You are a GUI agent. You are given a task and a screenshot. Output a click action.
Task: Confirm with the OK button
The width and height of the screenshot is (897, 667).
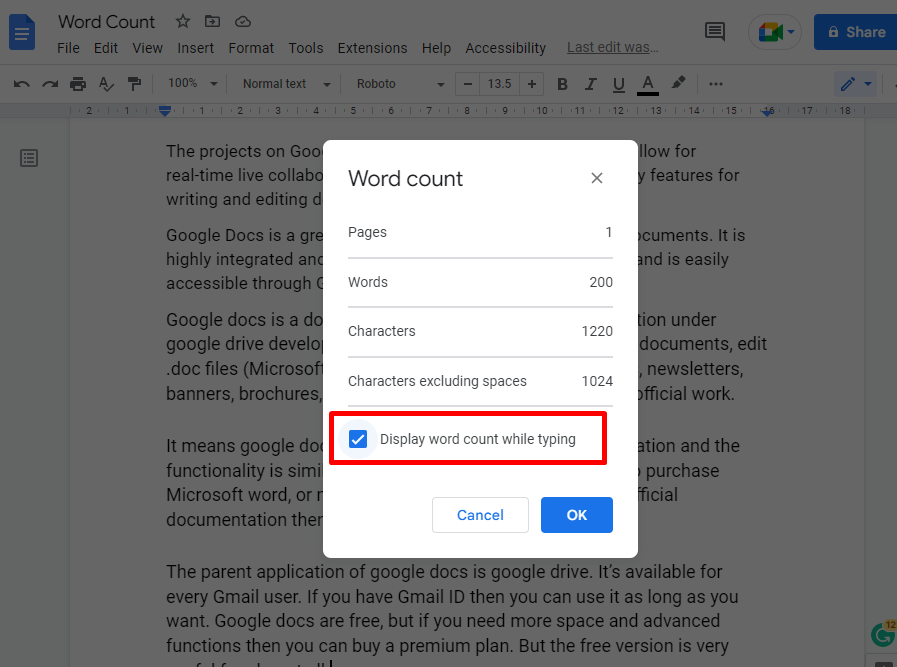click(577, 515)
